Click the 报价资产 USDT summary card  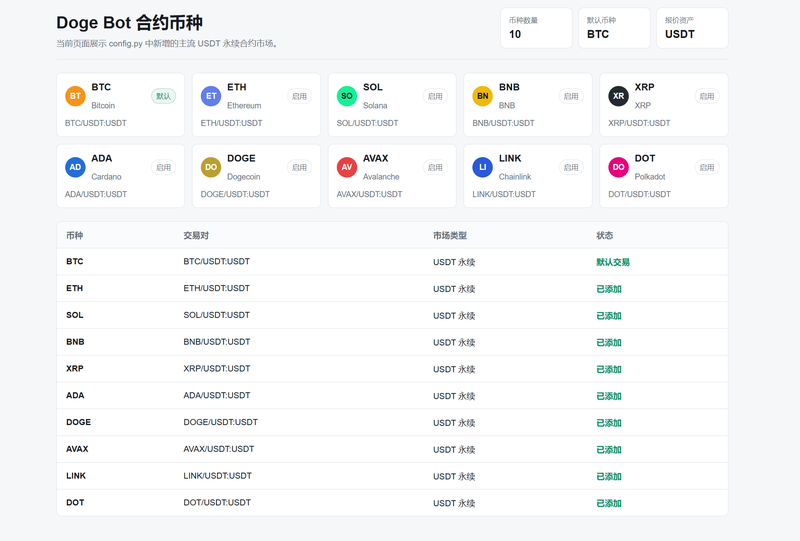pyautogui.click(x=692, y=28)
